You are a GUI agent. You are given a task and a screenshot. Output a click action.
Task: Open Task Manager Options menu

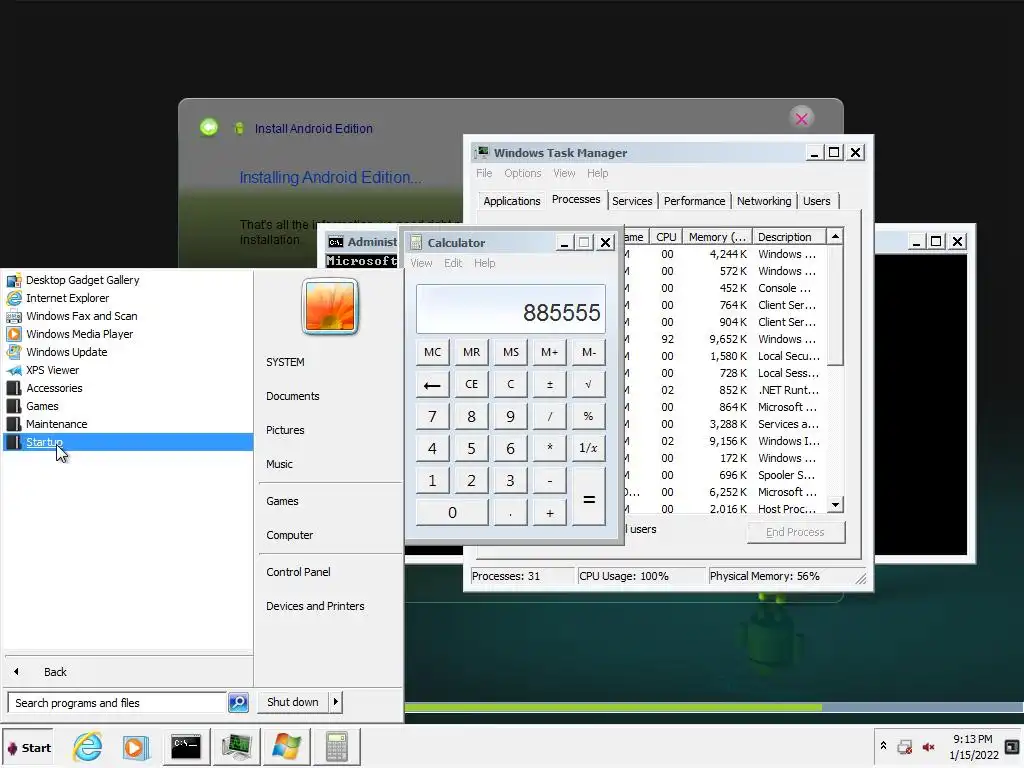tap(522, 173)
